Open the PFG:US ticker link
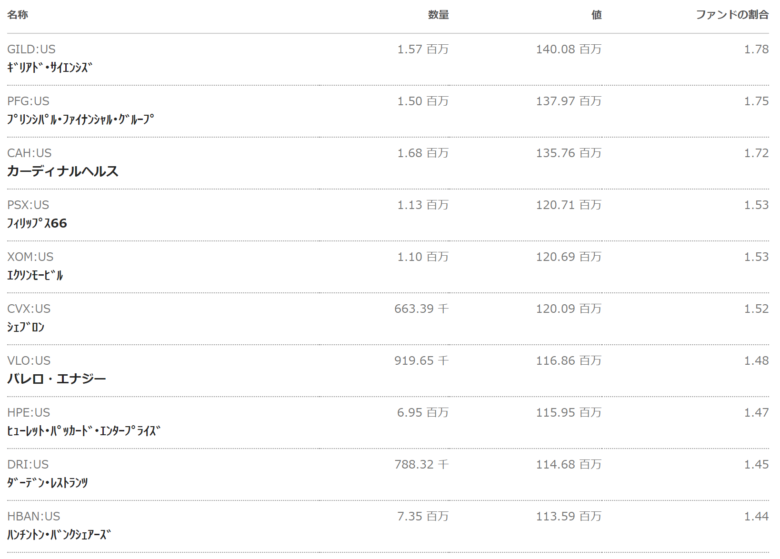The width and height of the screenshot is (780, 559). point(27,101)
